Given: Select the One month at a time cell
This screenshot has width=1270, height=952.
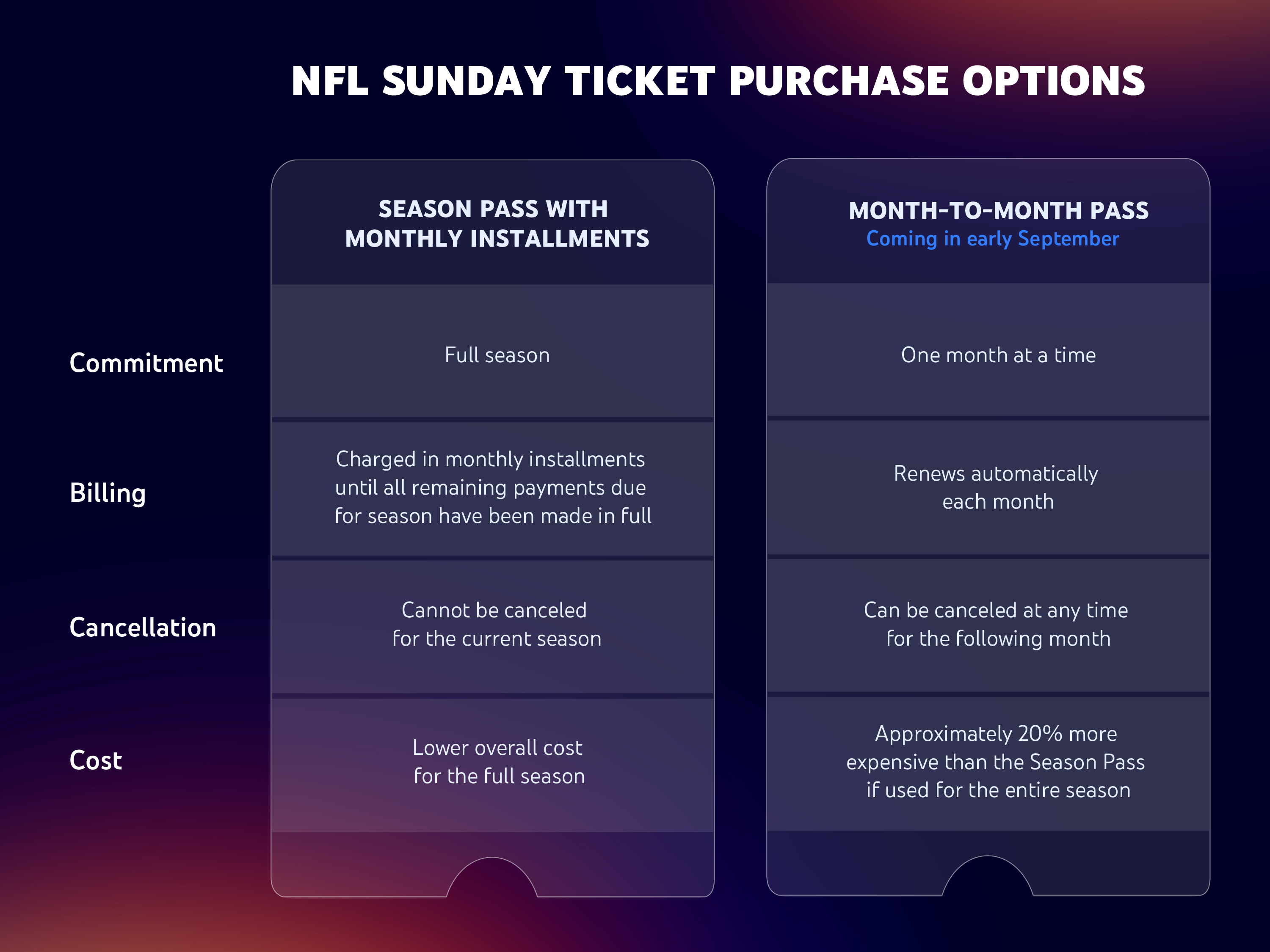Looking at the screenshot, I should tap(998, 355).
